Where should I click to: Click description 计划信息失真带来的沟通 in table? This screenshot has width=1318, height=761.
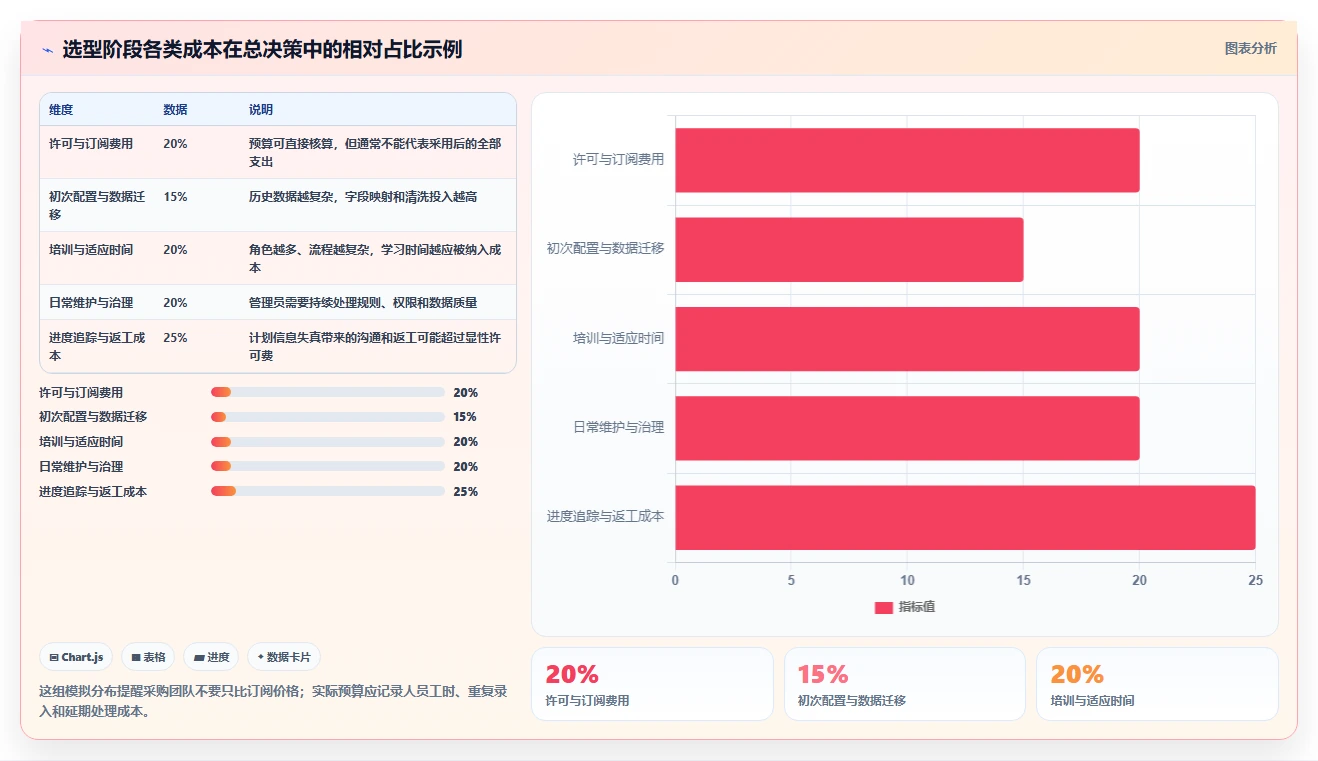point(375,347)
